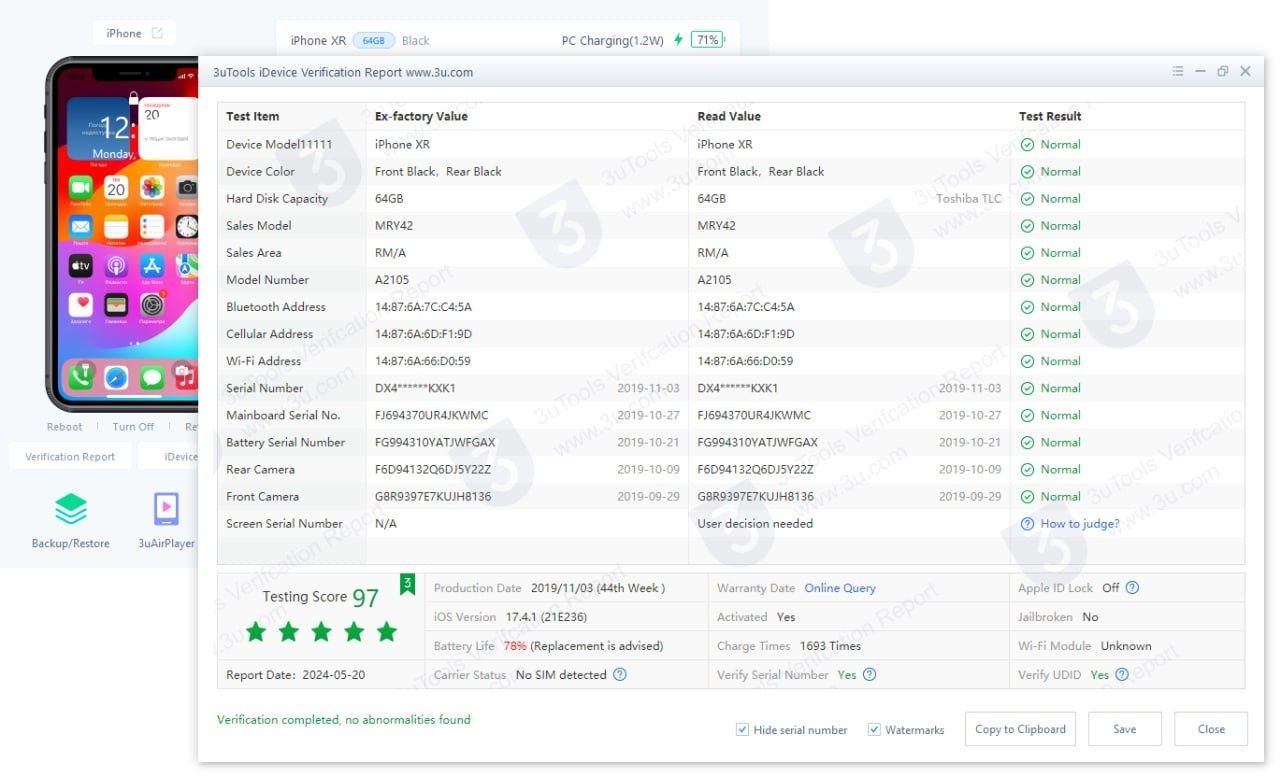Click Test Item column header
This screenshot has height=777, width=1280.
(253, 117)
